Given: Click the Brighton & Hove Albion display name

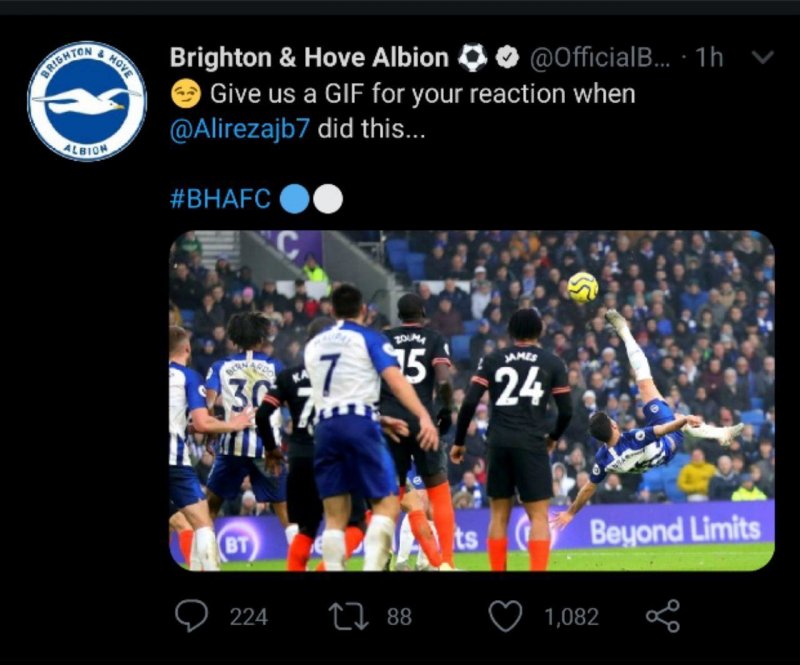Looking at the screenshot, I should [x=309, y=58].
